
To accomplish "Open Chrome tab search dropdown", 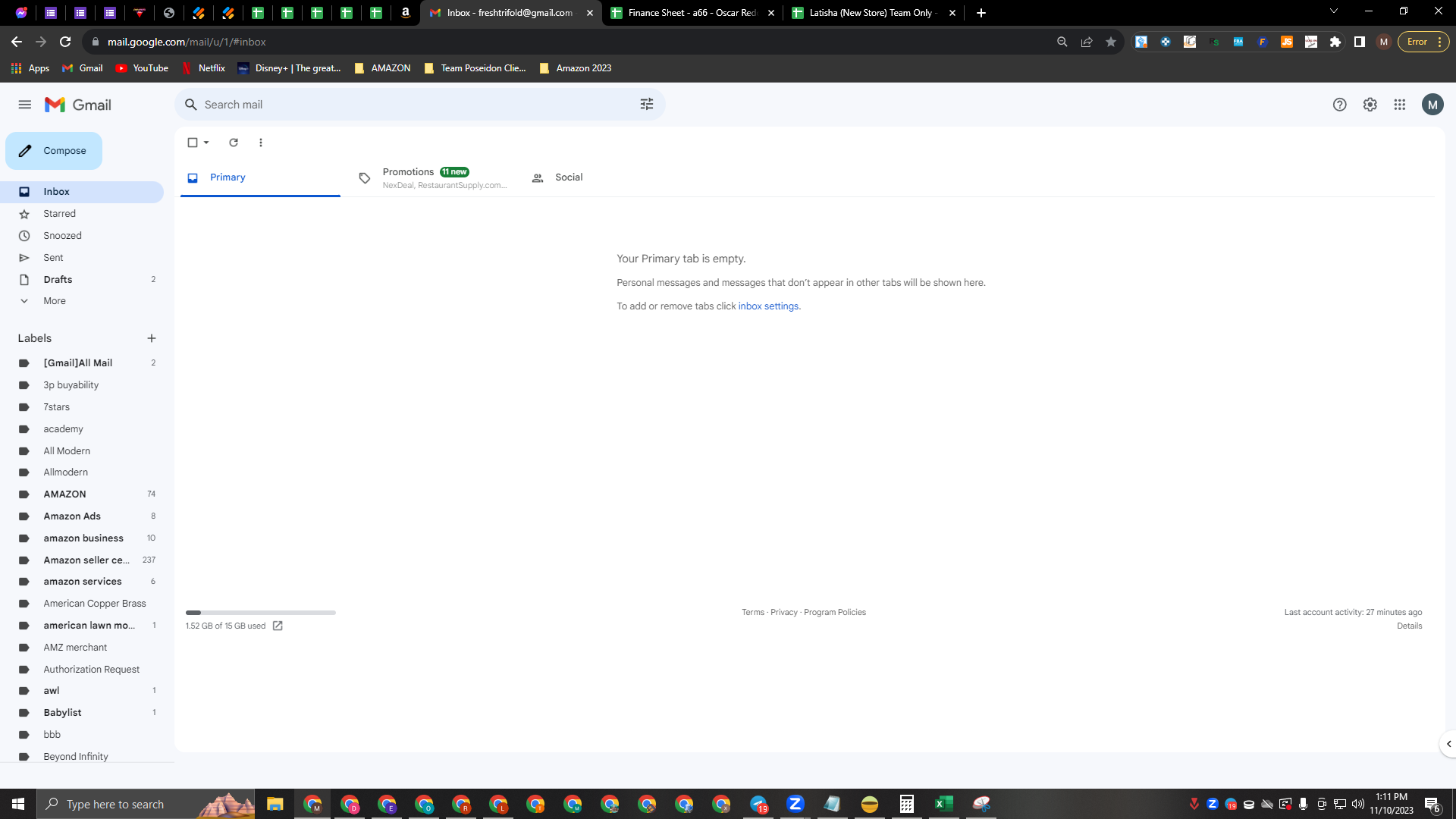I will (1334, 11).
